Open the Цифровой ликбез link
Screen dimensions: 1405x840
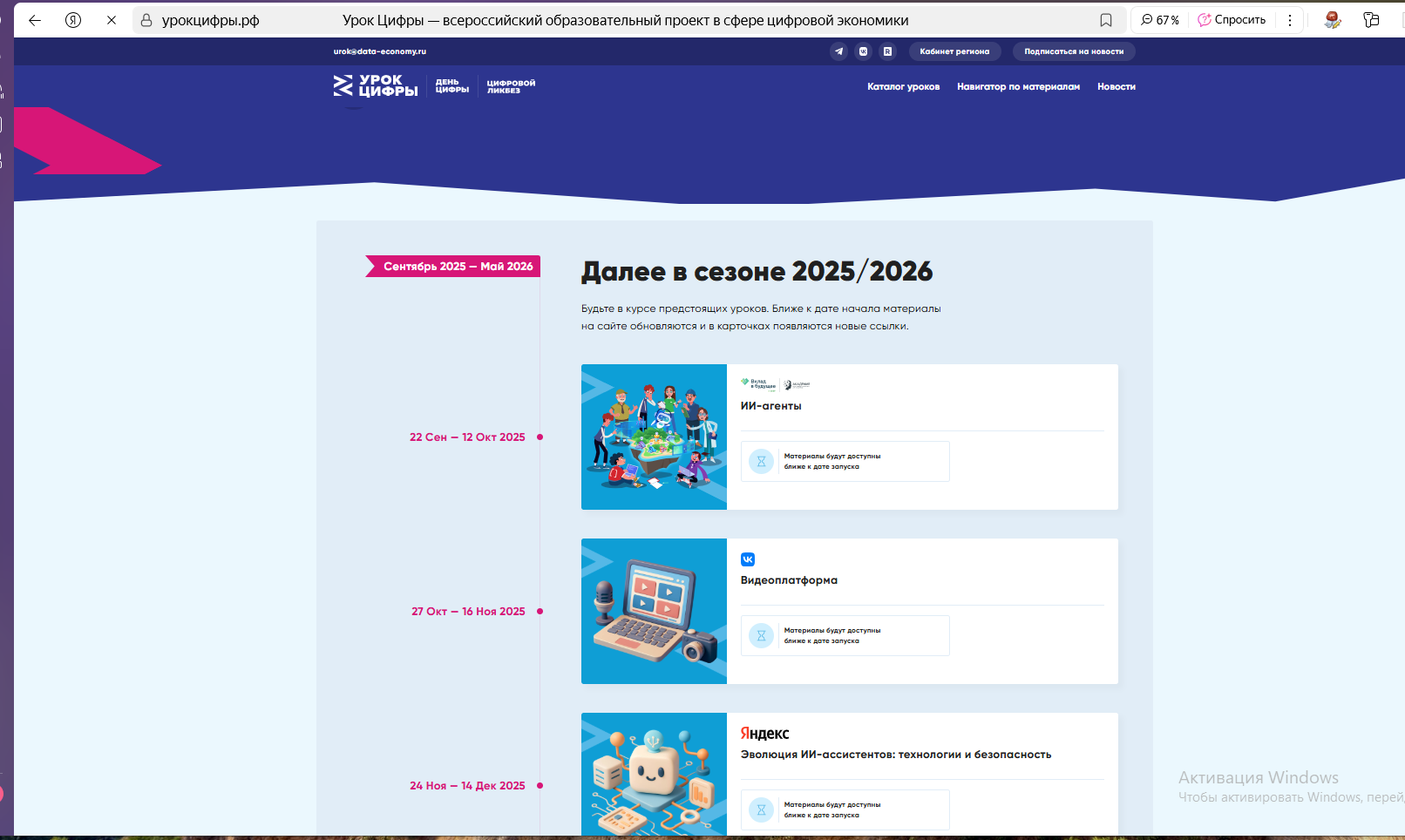(x=511, y=86)
